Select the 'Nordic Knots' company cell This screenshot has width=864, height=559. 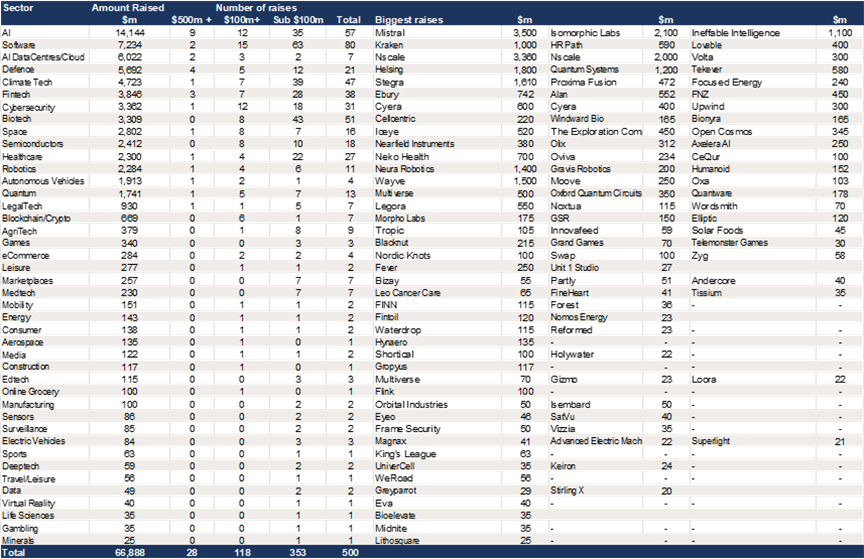click(x=403, y=255)
